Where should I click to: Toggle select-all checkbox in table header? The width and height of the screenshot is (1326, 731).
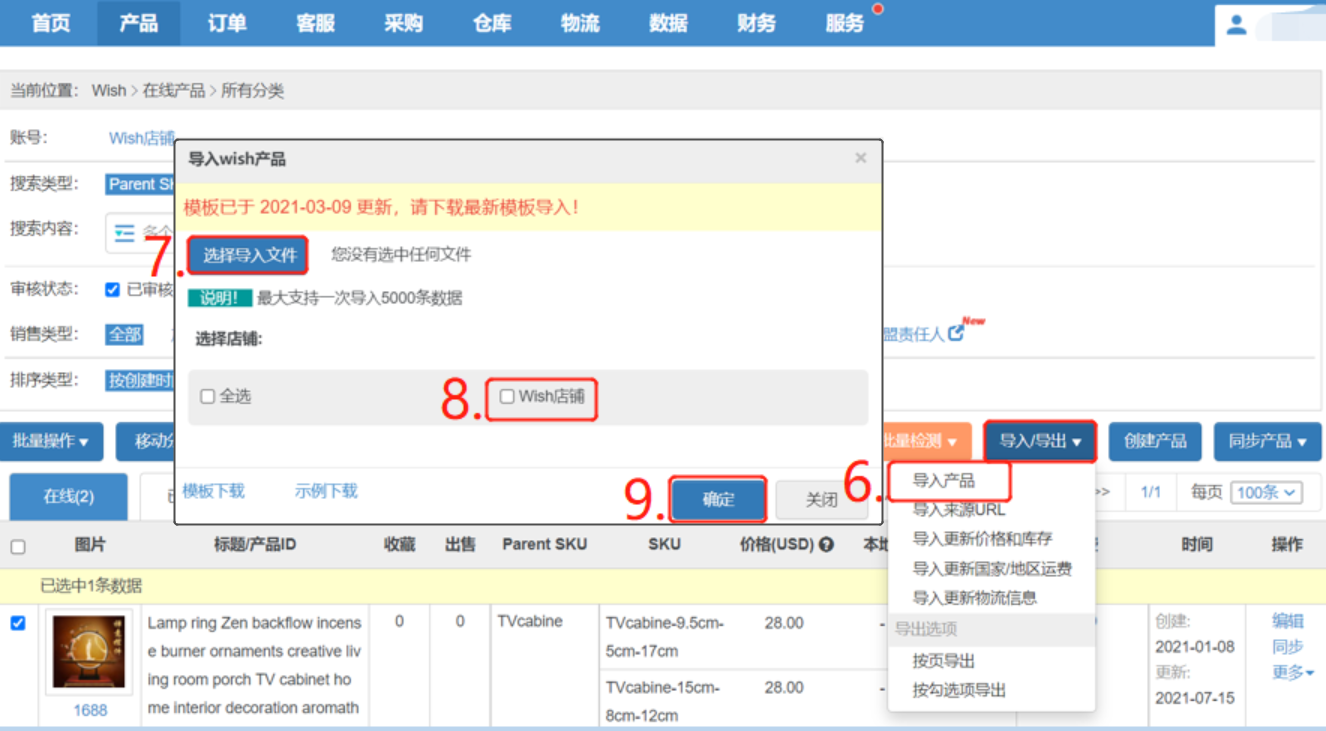pyautogui.click(x=18, y=547)
